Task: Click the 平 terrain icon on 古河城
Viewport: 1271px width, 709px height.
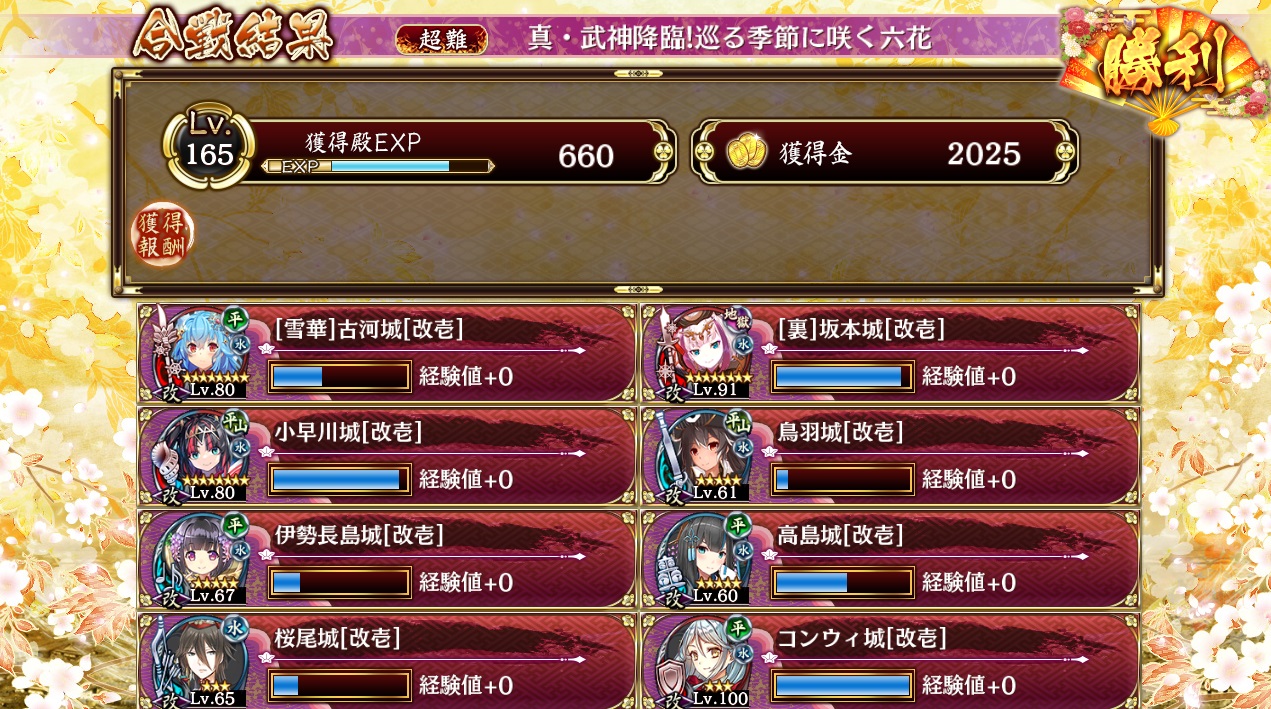Action: (x=235, y=317)
